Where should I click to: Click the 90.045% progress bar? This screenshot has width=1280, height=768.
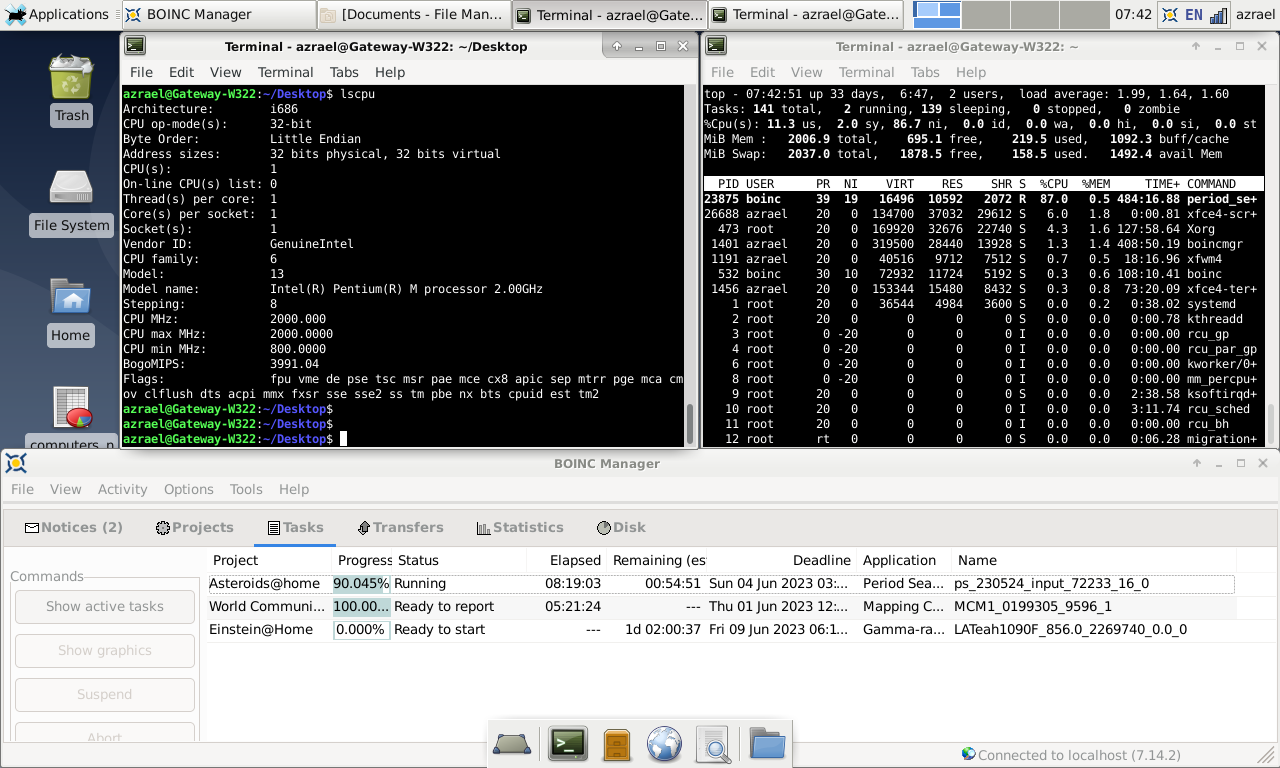(361, 583)
